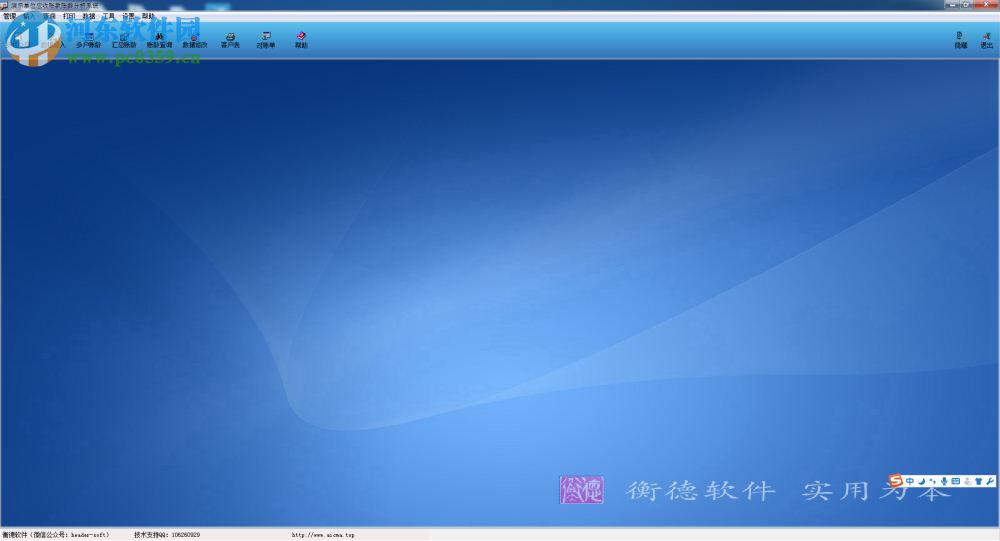
Task: Close the application window
Action: 987,4
